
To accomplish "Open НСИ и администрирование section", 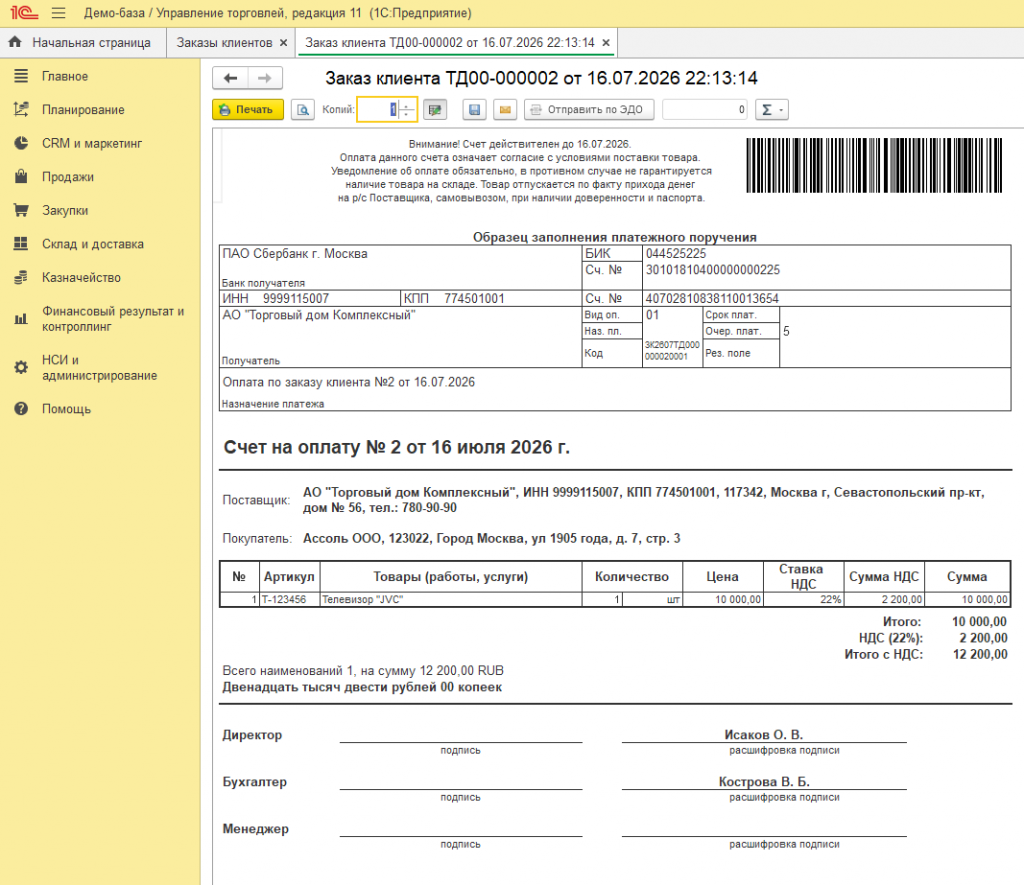I will click(99, 368).
